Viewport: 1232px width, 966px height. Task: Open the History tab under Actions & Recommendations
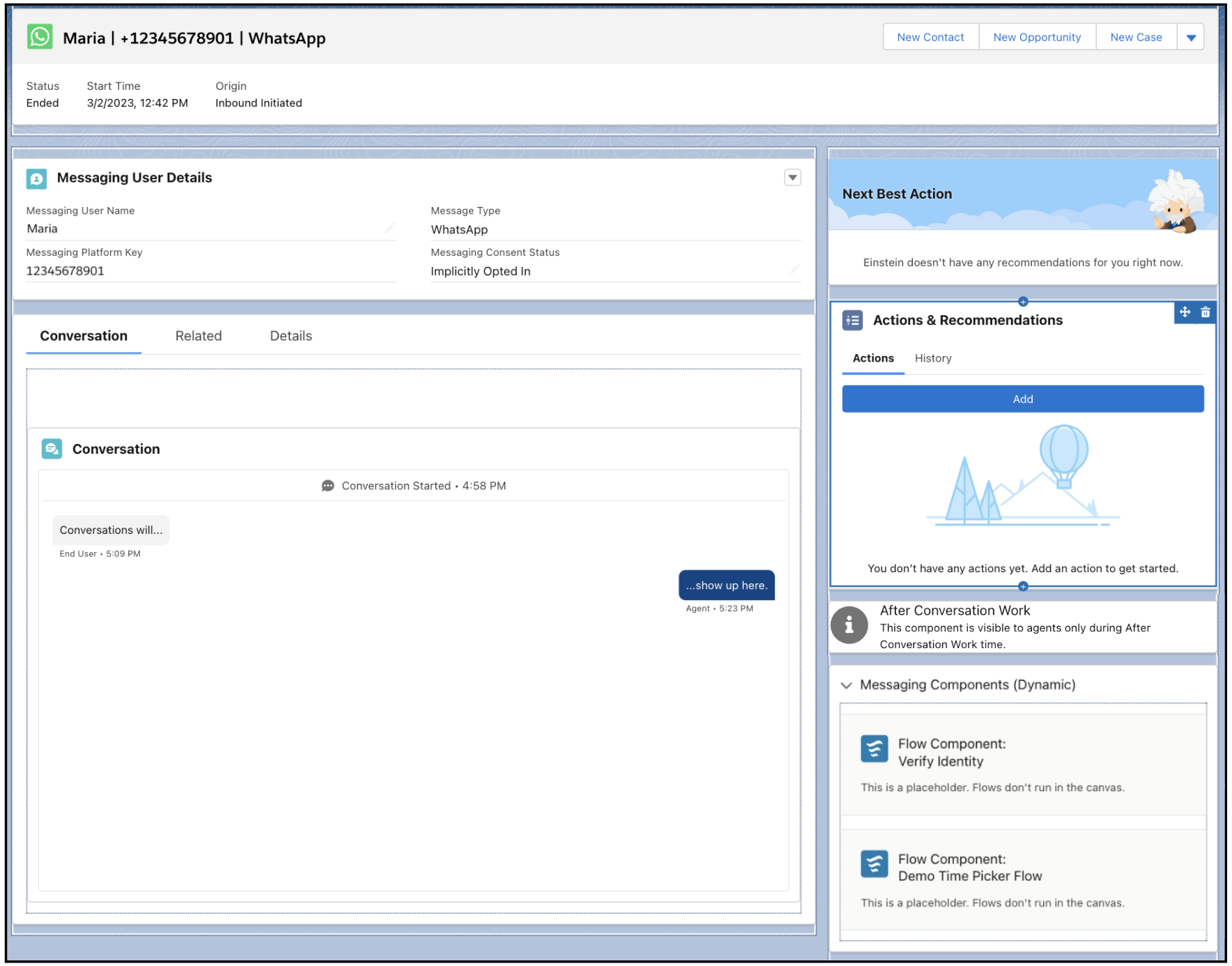[x=933, y=358]
